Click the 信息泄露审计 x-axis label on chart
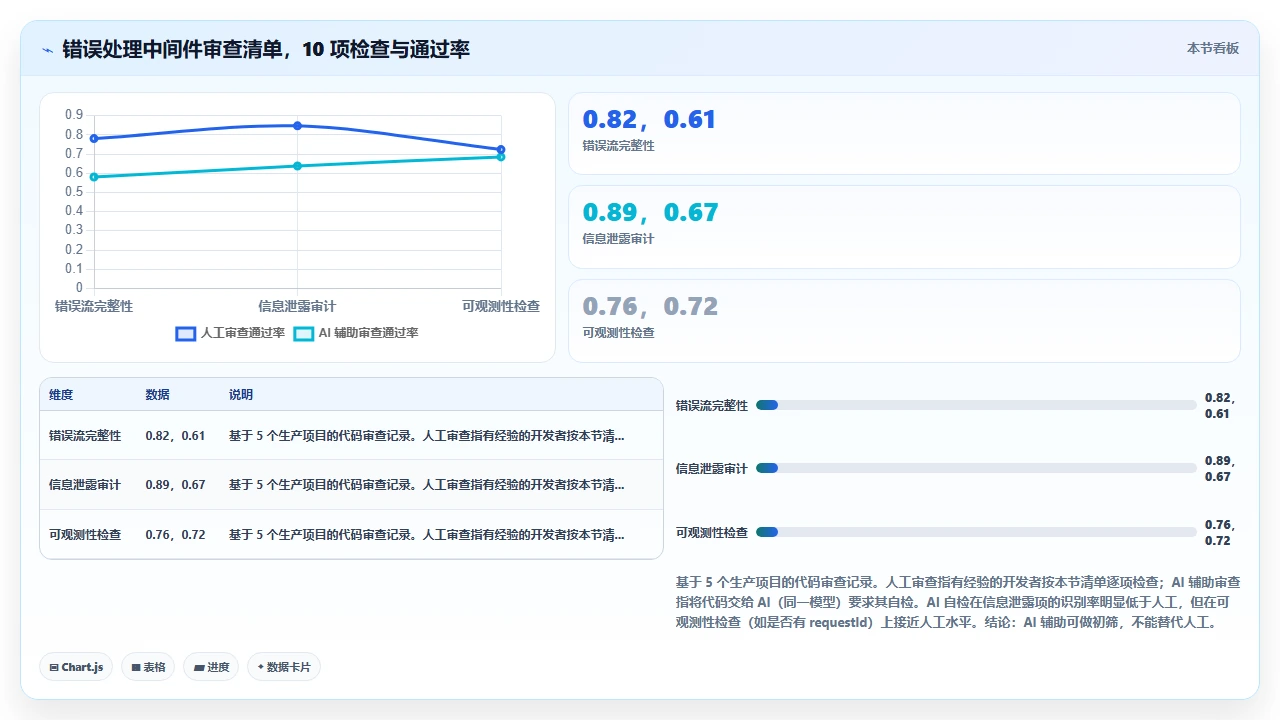Viewport: 1280px width, 720px height. (297, 306)
